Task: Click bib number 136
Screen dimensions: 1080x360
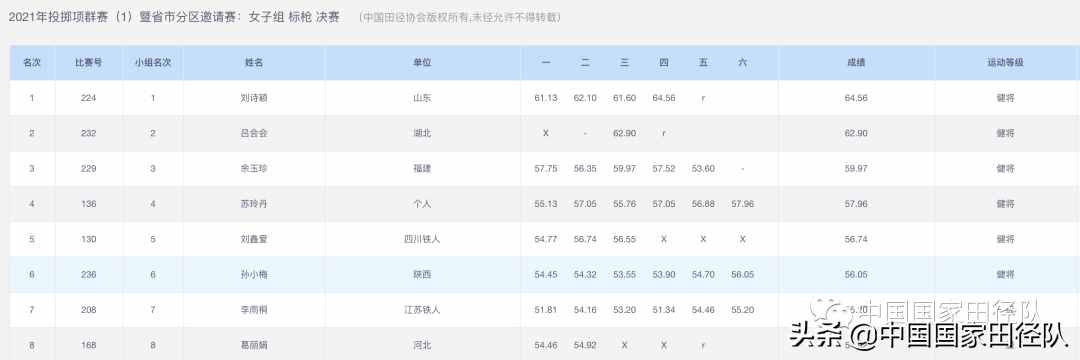Action: [88, 204]
